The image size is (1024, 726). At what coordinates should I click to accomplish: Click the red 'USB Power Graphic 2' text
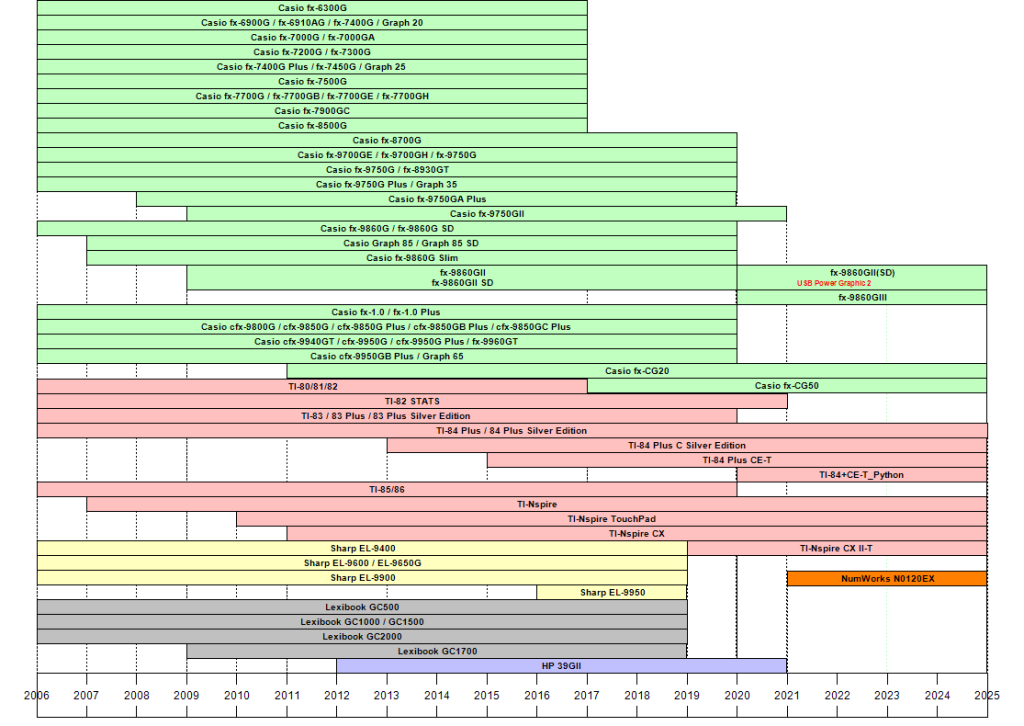pyautogui.click(x=834, y=283)
